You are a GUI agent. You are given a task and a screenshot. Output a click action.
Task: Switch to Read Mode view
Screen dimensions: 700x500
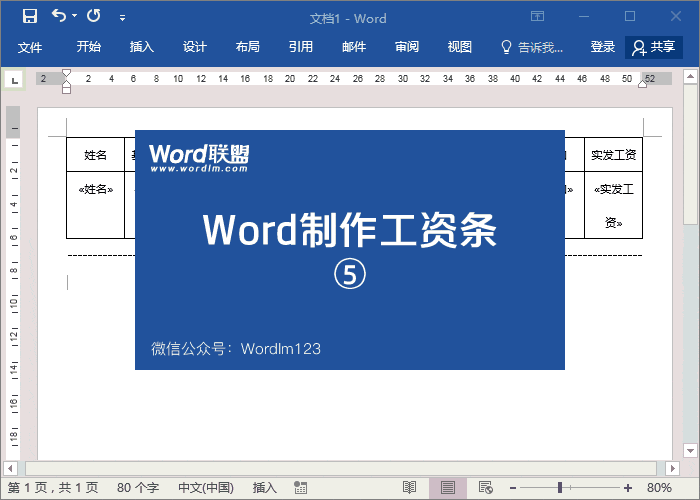pyautogui.click(x=409, y=488)
